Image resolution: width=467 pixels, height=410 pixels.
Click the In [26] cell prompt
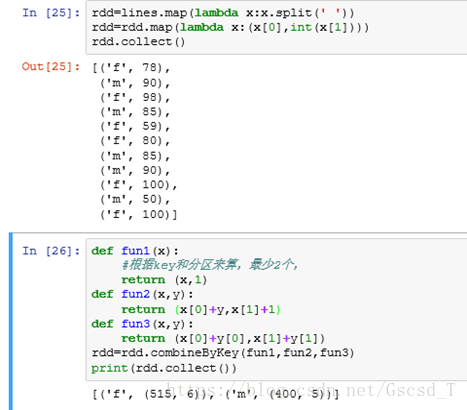click(x=51, y=251)
